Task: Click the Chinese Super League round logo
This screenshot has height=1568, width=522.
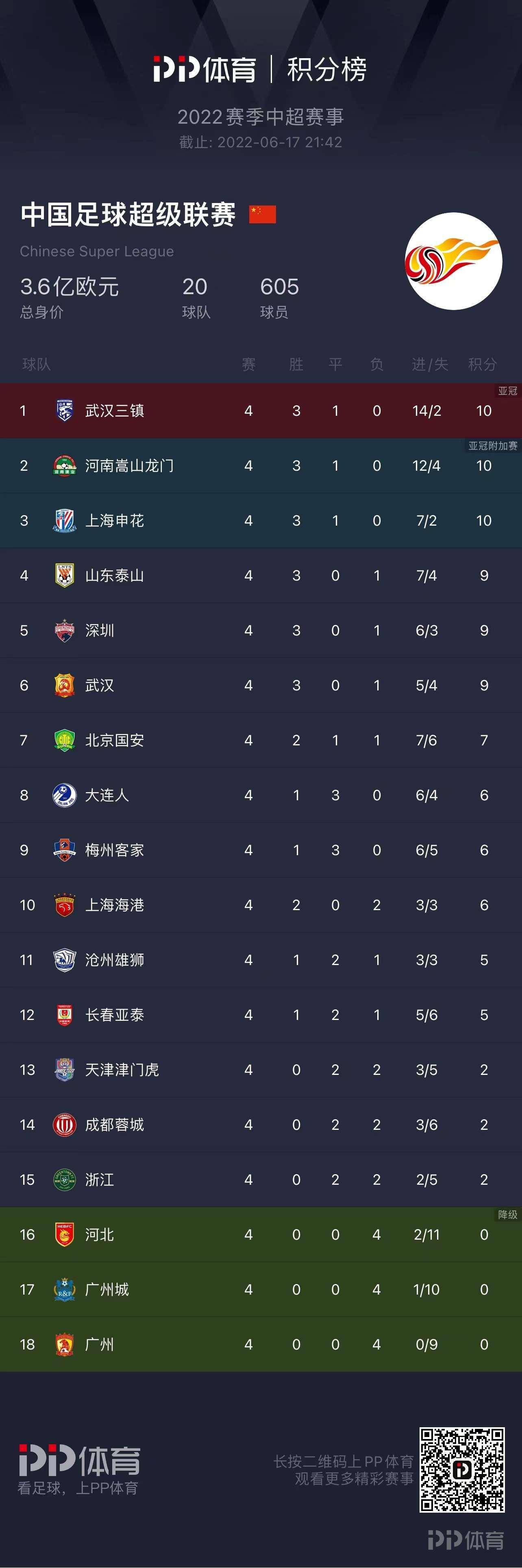Action: (453, 261)
